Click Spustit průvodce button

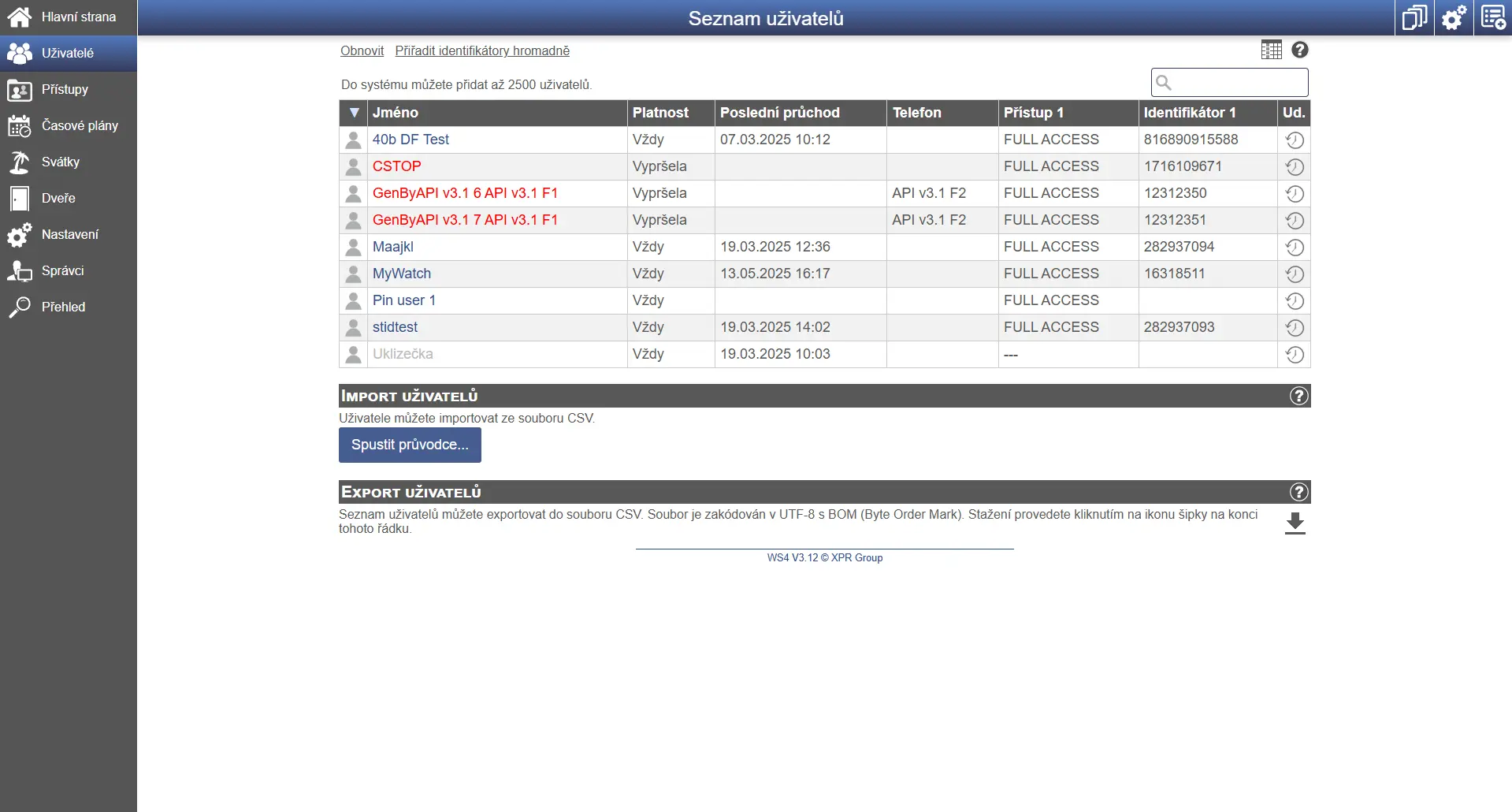pyautogui.click(x=410, y=445)
